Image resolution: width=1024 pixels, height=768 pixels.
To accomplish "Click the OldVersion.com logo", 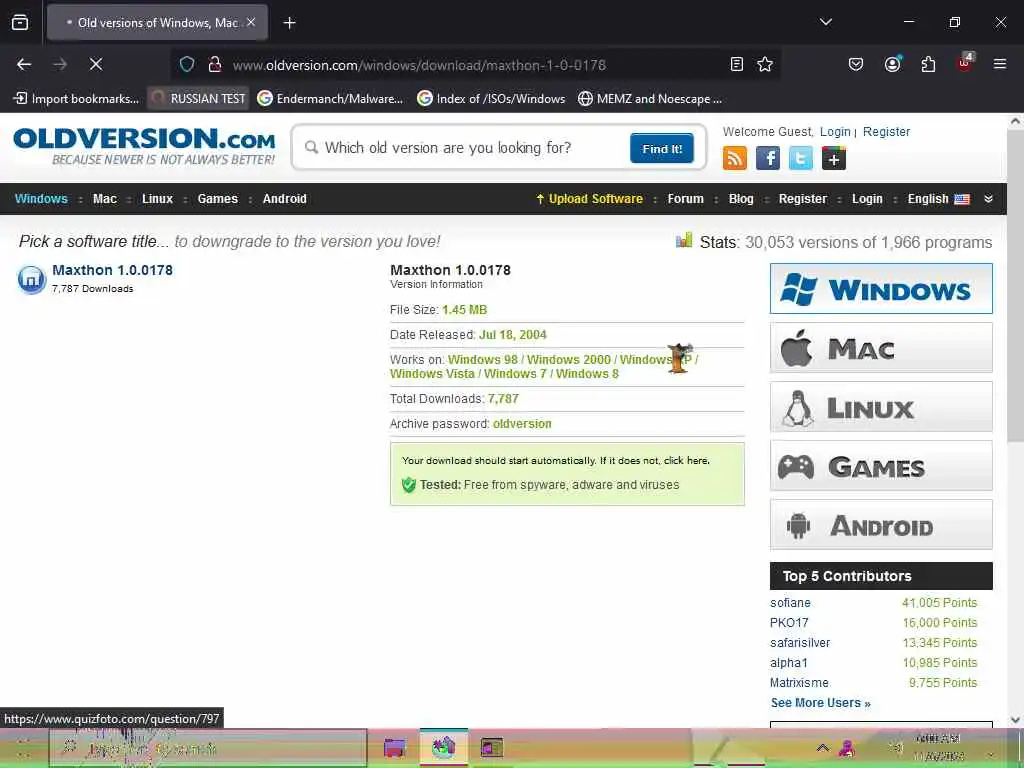I will click(x=144, y=146).
